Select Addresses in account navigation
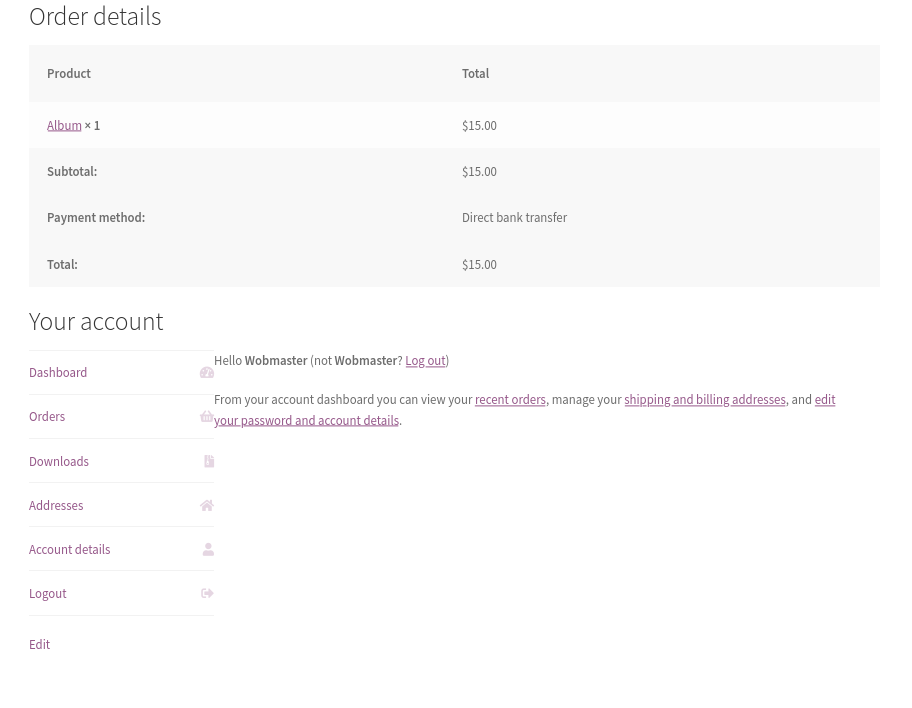Screen dimensions: 912x708 point(55,505)
